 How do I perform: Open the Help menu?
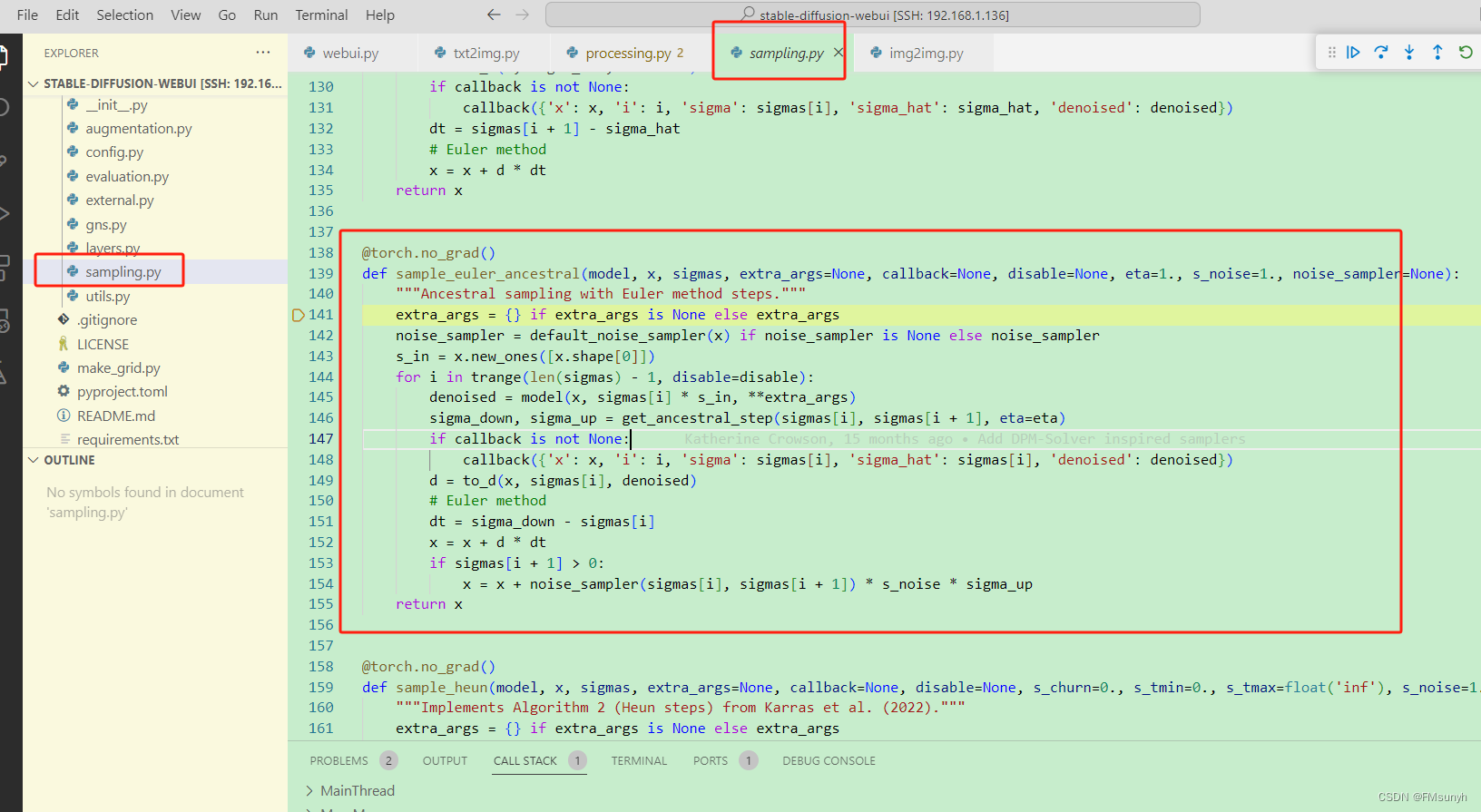click(x=380, y=15)
